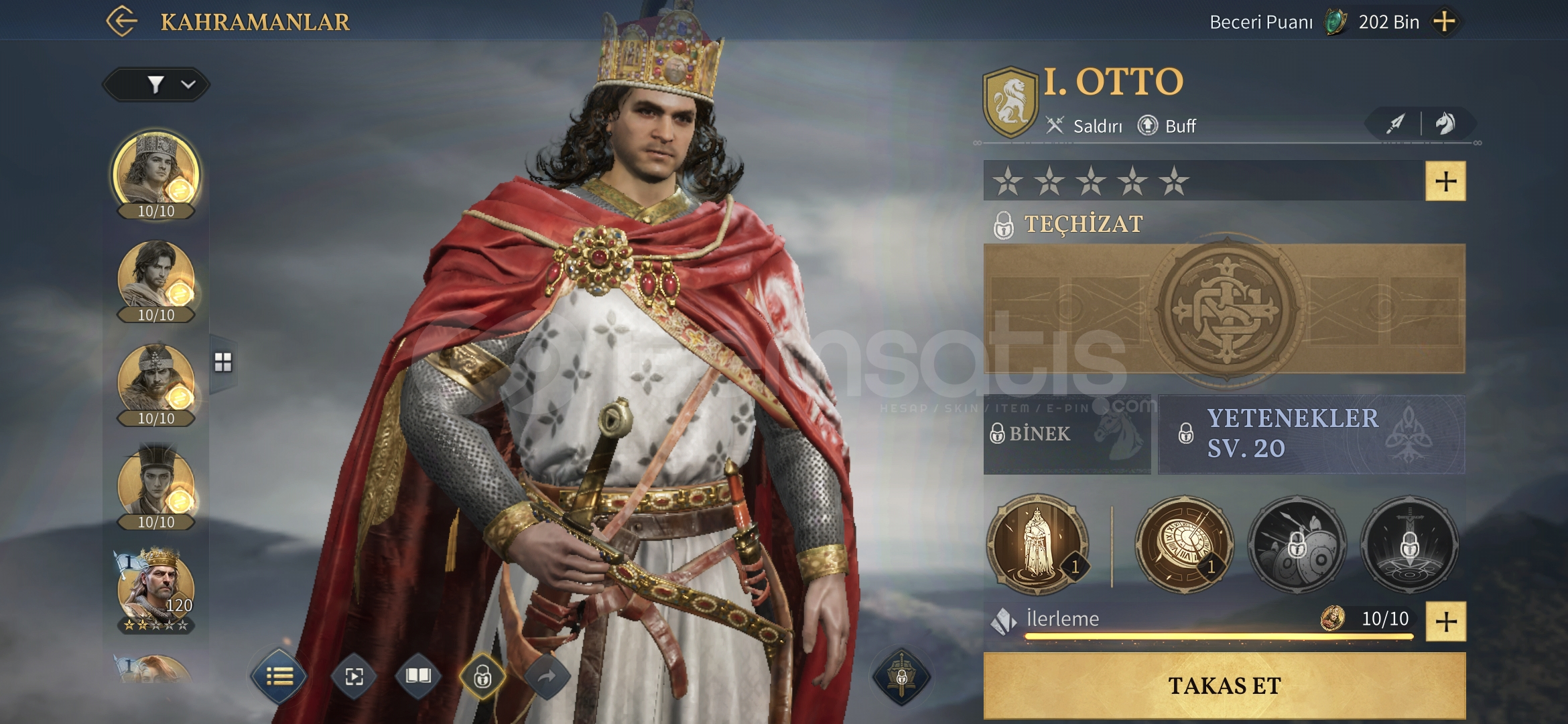Viewport: 1568px width, 724px height.
Task: Expand the hero grid view panel
Action: [223, 363]
